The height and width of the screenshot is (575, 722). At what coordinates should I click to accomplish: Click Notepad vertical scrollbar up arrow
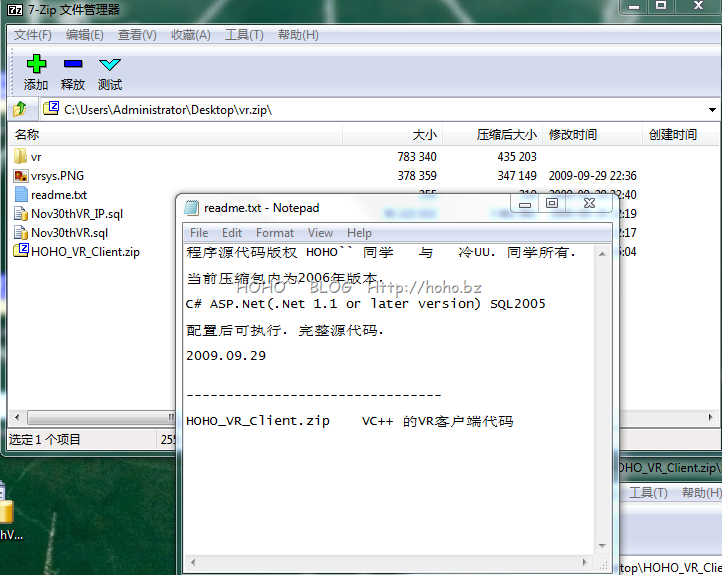[x=602, y=254]
